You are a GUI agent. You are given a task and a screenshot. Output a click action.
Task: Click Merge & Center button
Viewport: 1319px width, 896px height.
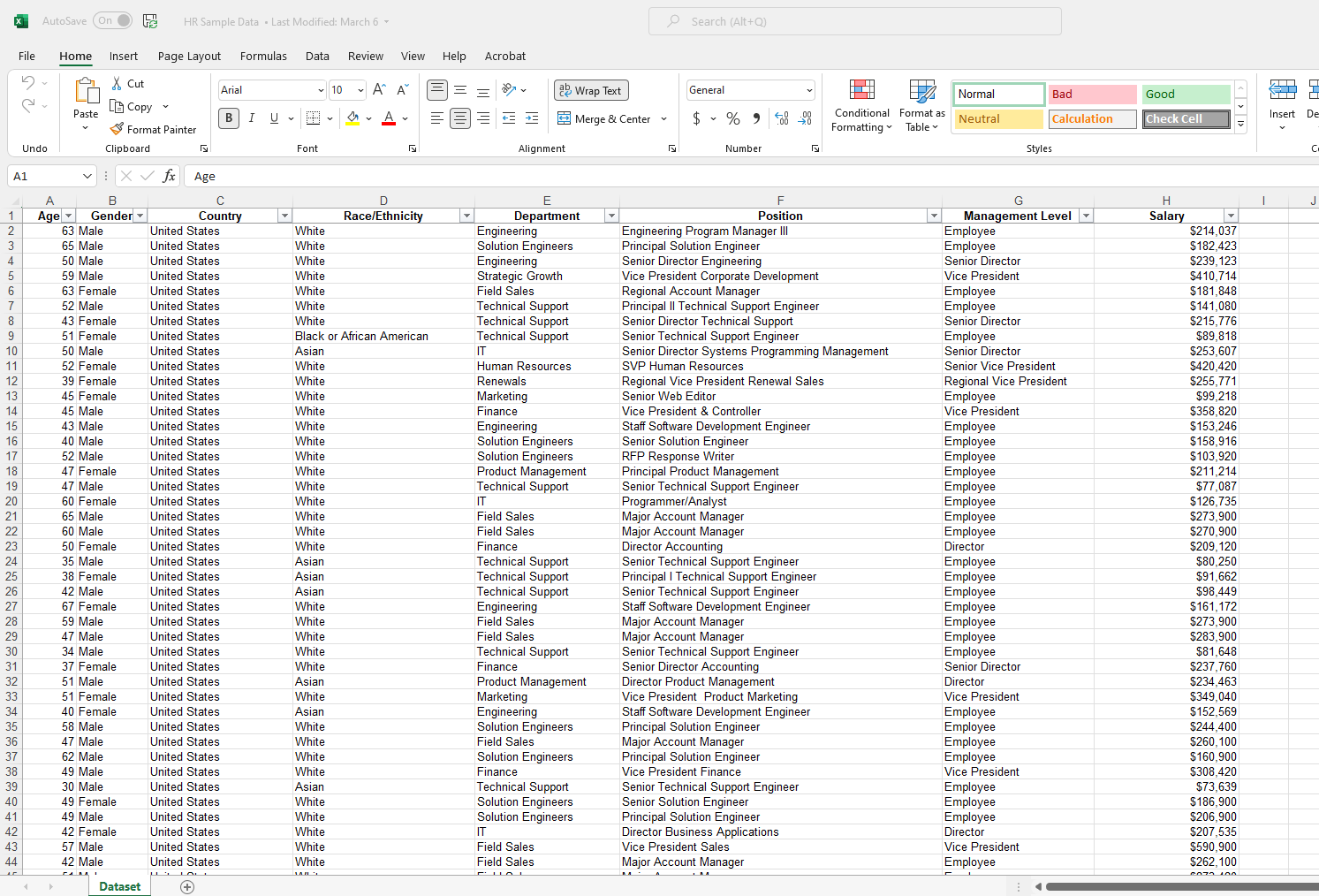point(604,118)
